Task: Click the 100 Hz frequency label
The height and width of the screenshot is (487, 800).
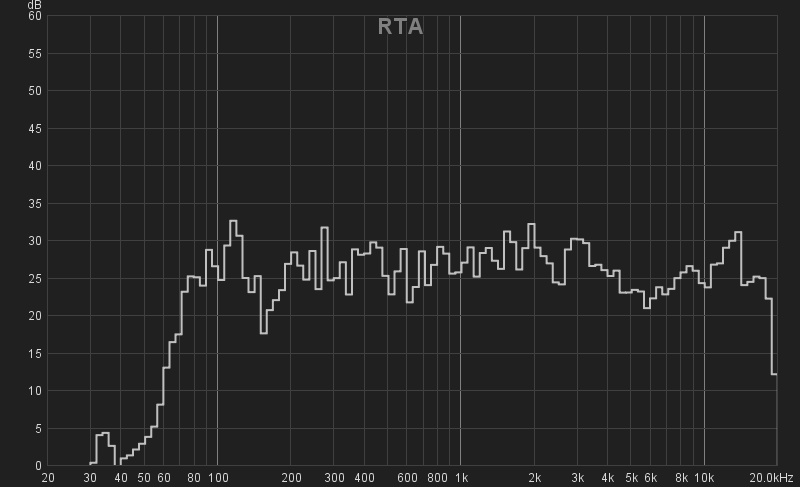Action: point(218,478)
